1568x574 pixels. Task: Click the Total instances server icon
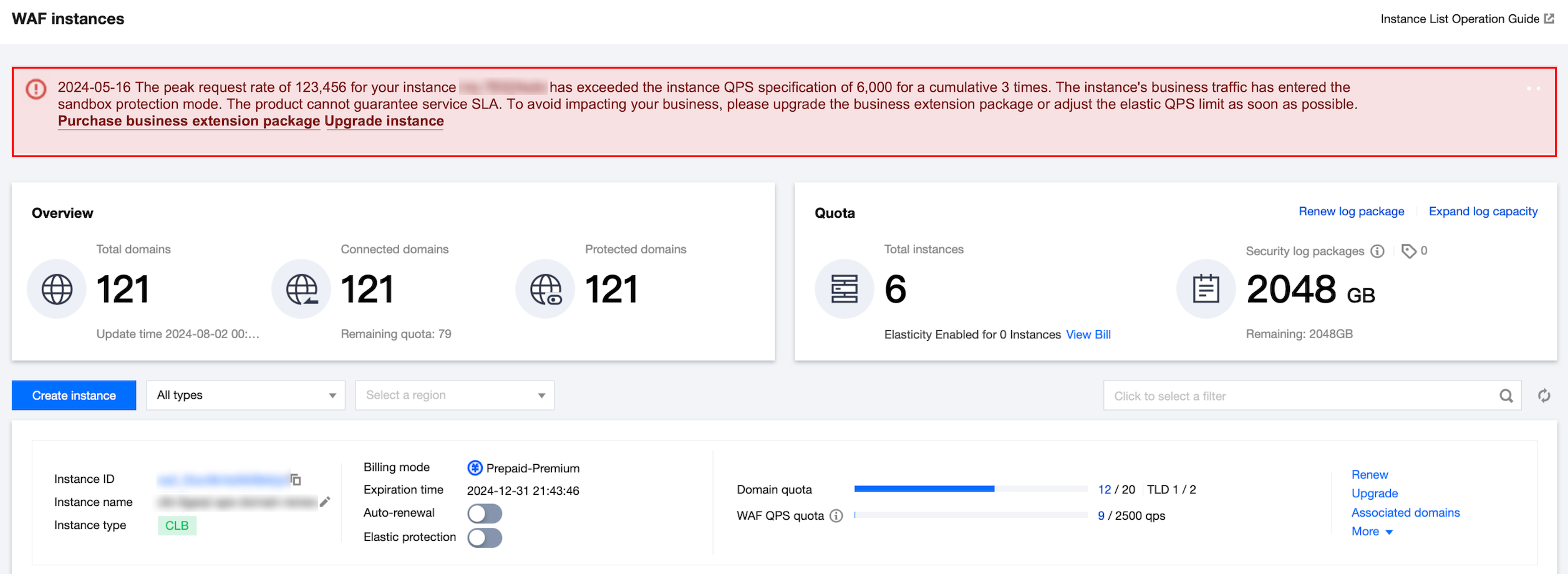(x=844, y=289)
